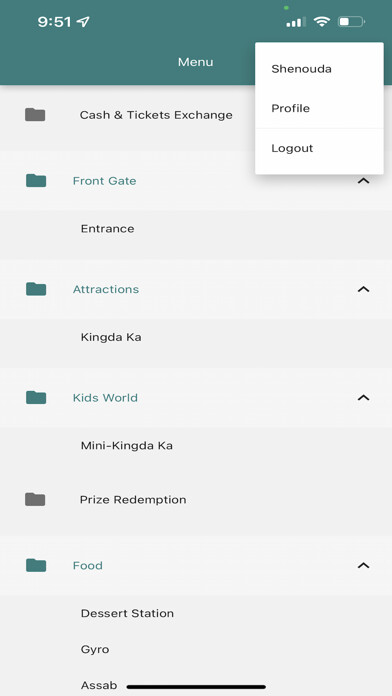
Task: Open the Entrance item
Action: pyautogui.click(x=196, y=229)
